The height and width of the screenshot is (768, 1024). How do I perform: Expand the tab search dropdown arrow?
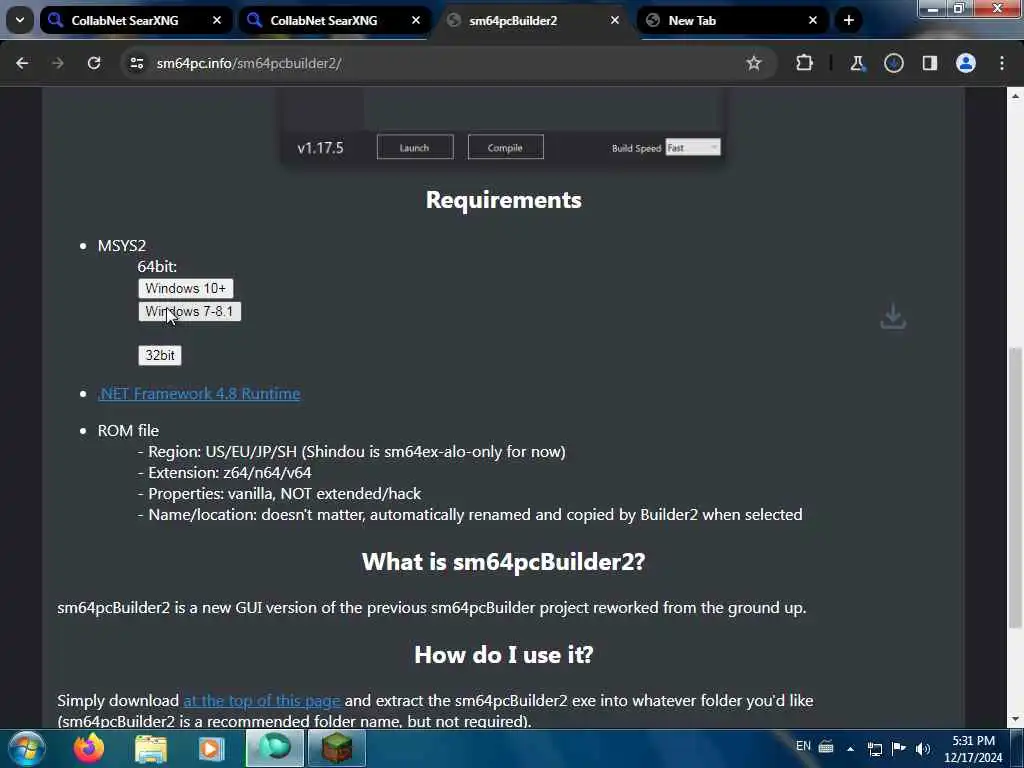point(20,20)
